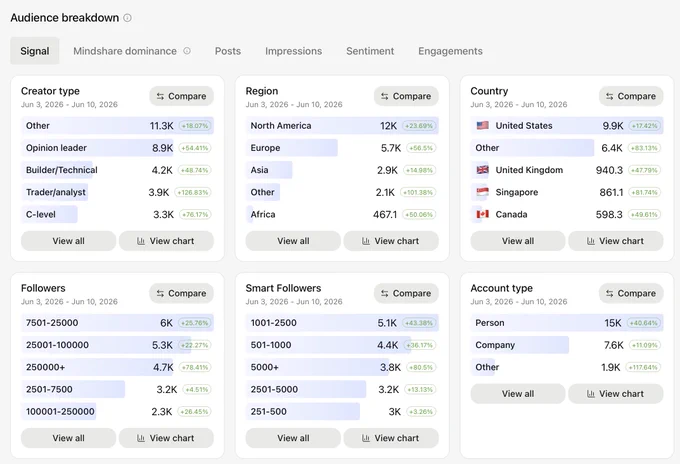This screenshot has width=680, height=464.
Task: Click Compare in the Smart Followers card
Action: click(x=406, y=293)
